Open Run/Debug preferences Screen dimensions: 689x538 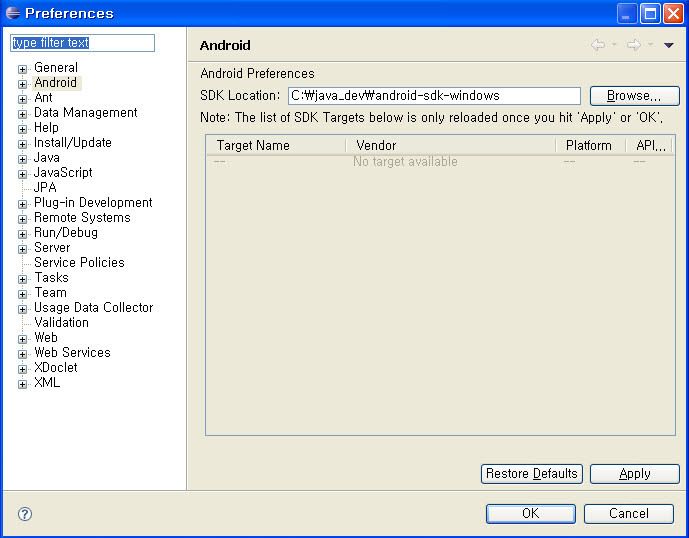pyautogui.click(x=66, y=233)
